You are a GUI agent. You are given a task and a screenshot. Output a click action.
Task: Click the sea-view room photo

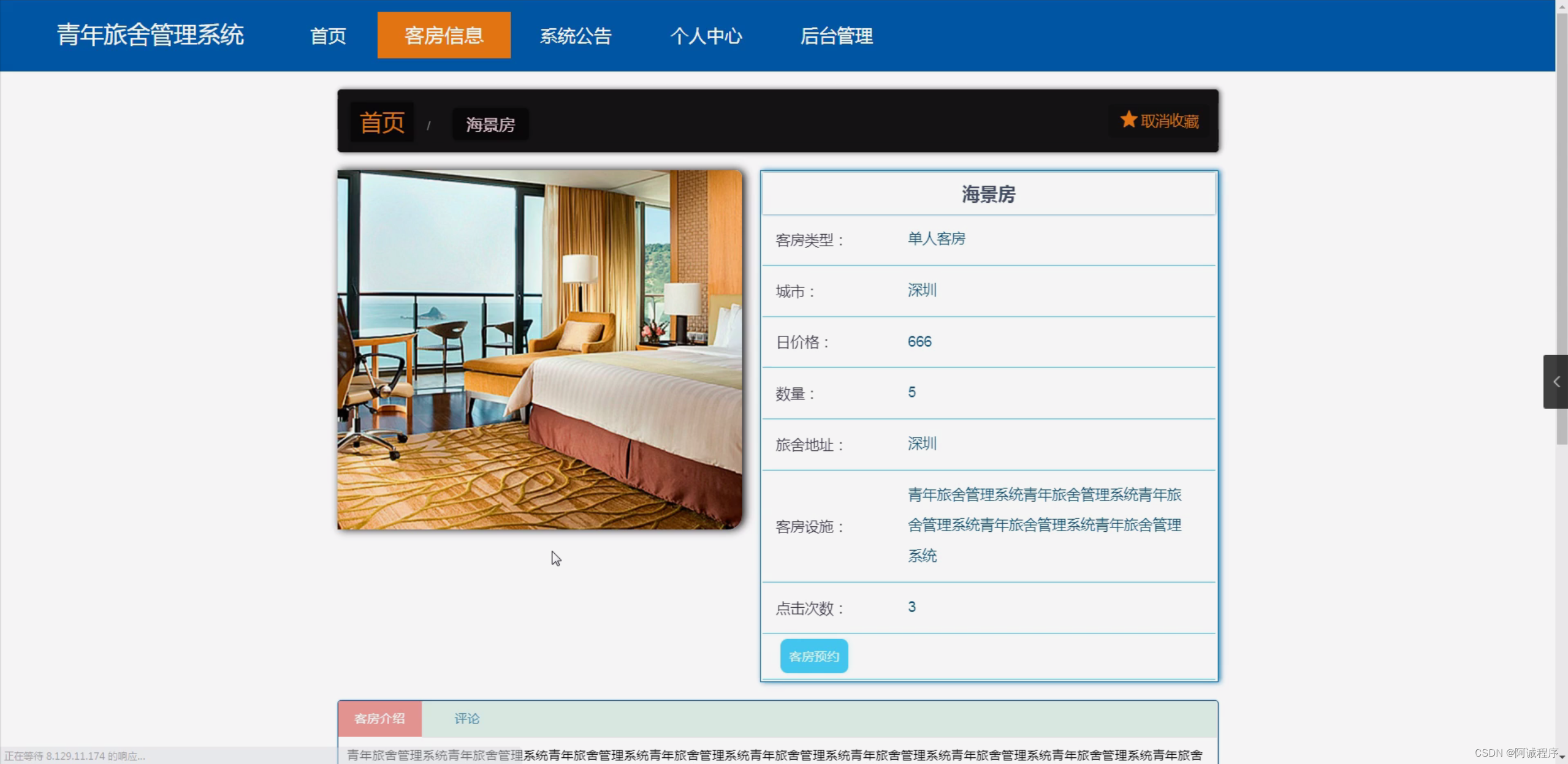pyautogui.click(x=539, y=349)
